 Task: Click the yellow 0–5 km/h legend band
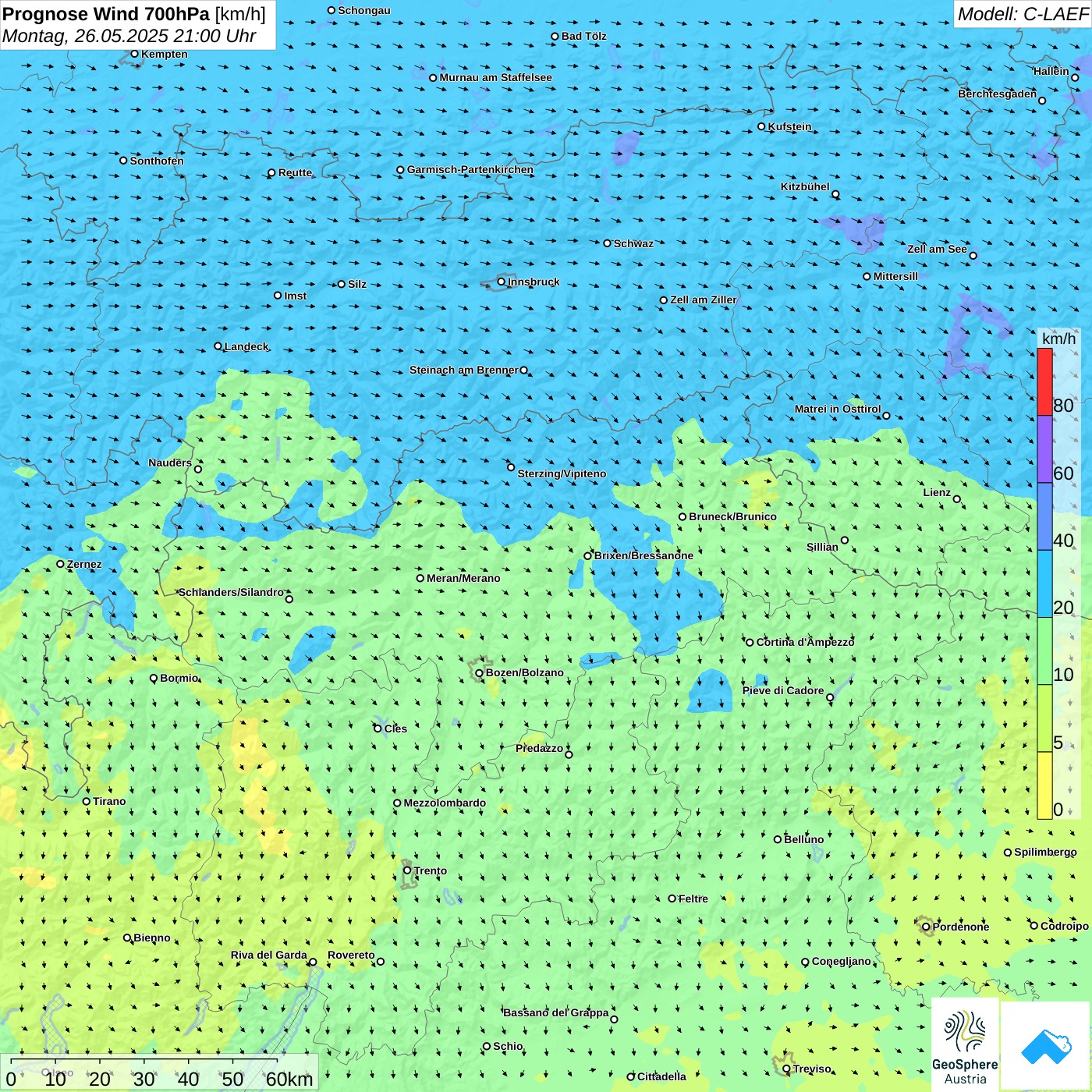1044,785
